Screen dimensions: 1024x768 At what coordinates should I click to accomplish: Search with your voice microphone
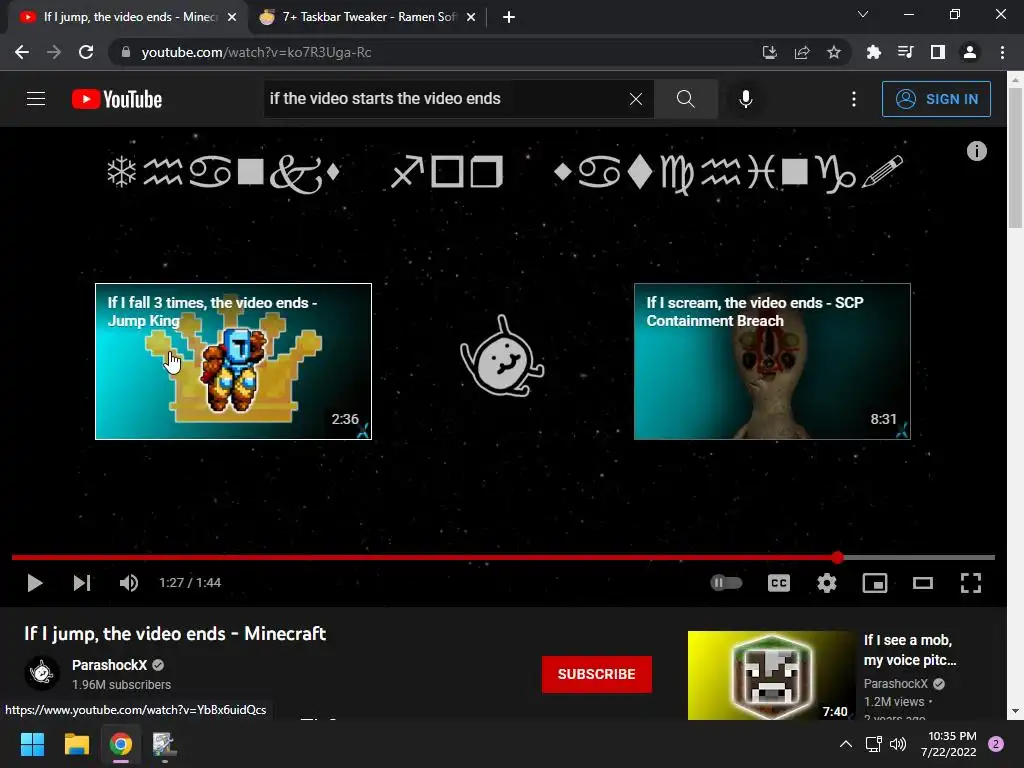(746, 99)
